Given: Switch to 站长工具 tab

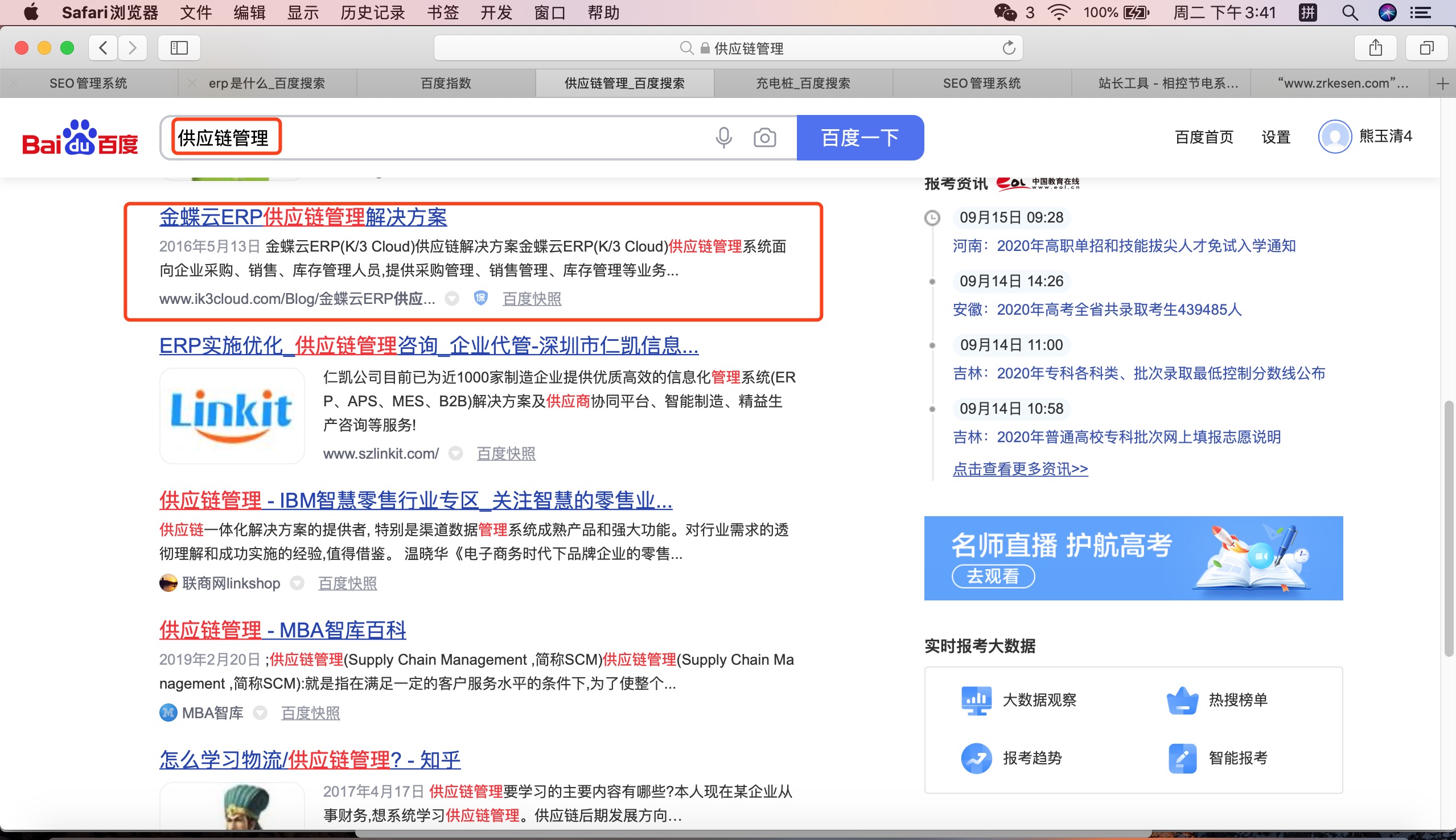Looking at the screenshot, I should [1161, 84].
